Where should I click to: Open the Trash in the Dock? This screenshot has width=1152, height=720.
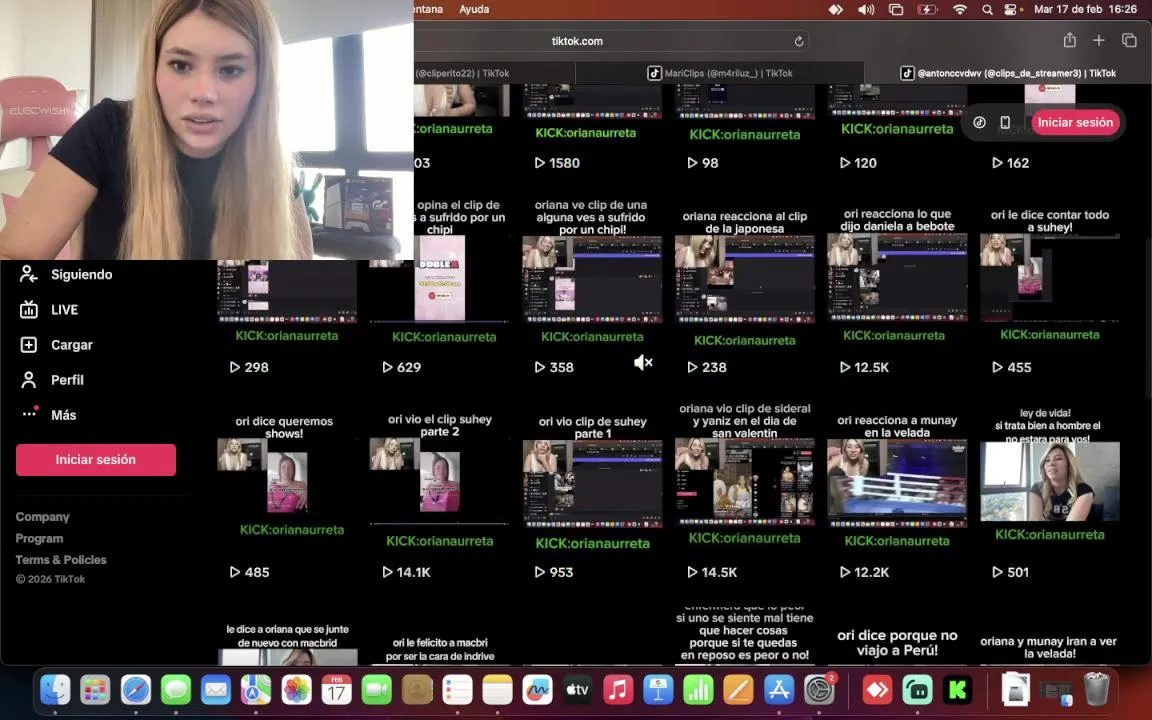(1096, 690)
